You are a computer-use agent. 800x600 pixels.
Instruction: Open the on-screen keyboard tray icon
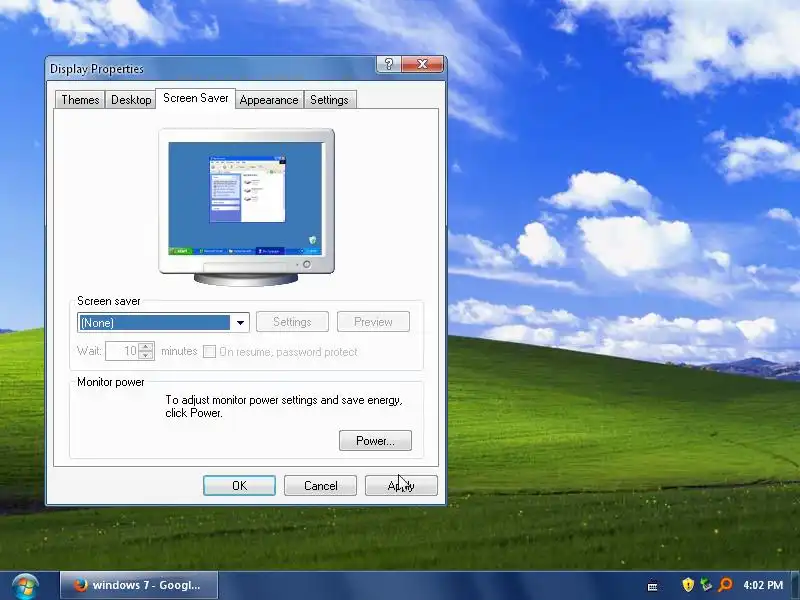click(652, 586)
